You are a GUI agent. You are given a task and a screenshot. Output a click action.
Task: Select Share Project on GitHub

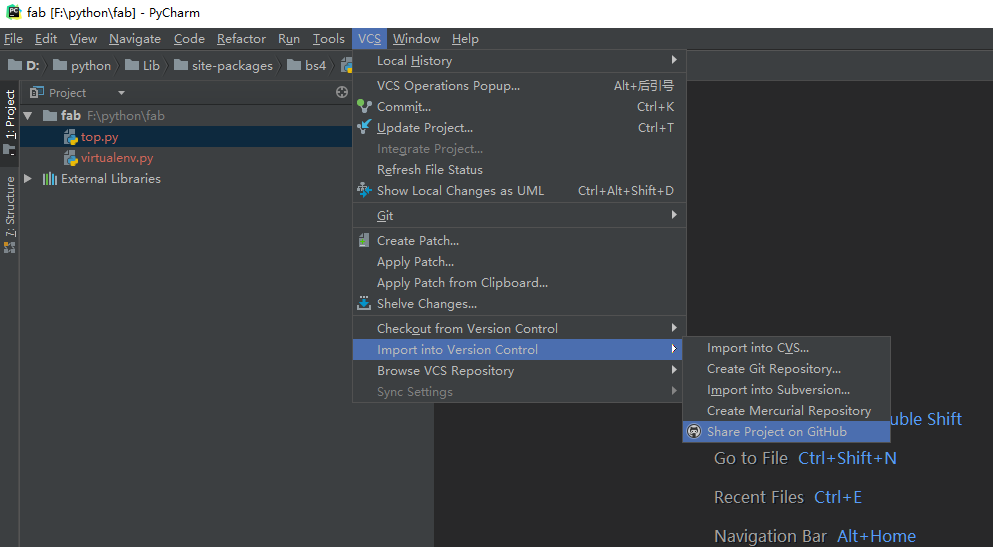click(787, 432)
